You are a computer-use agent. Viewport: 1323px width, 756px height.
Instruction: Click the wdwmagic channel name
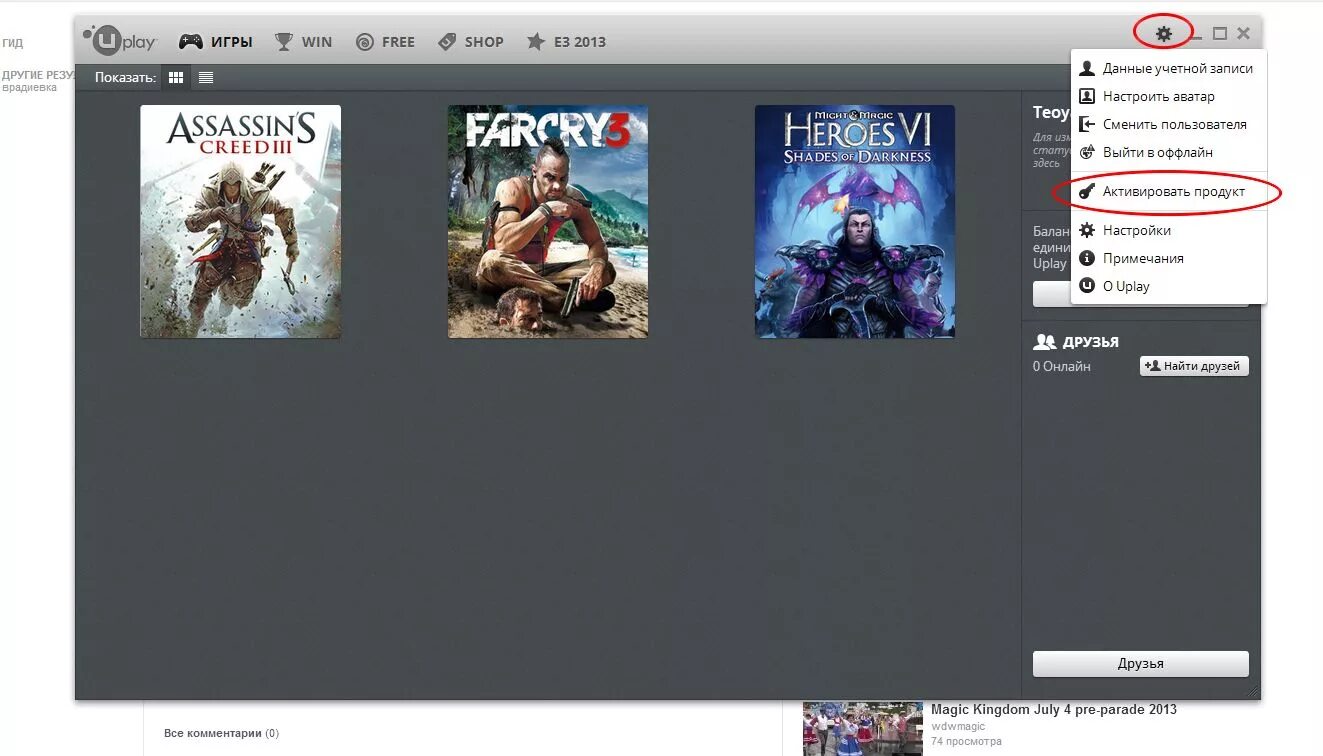[x=958, y=727]
